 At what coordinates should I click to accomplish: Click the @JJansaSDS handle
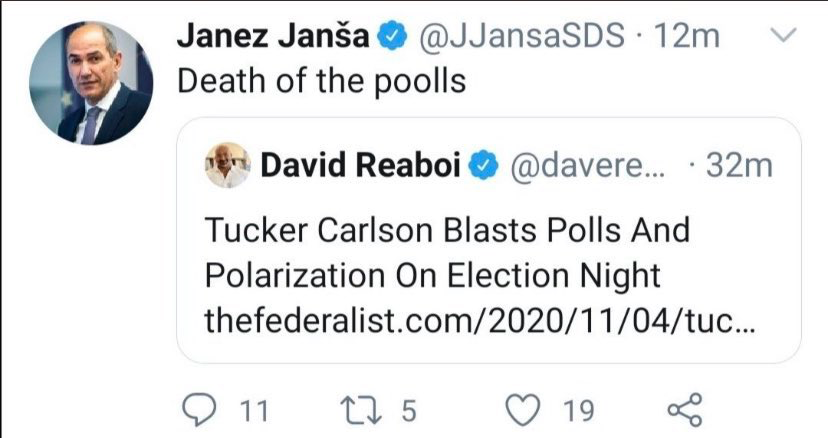click(522, 36)
